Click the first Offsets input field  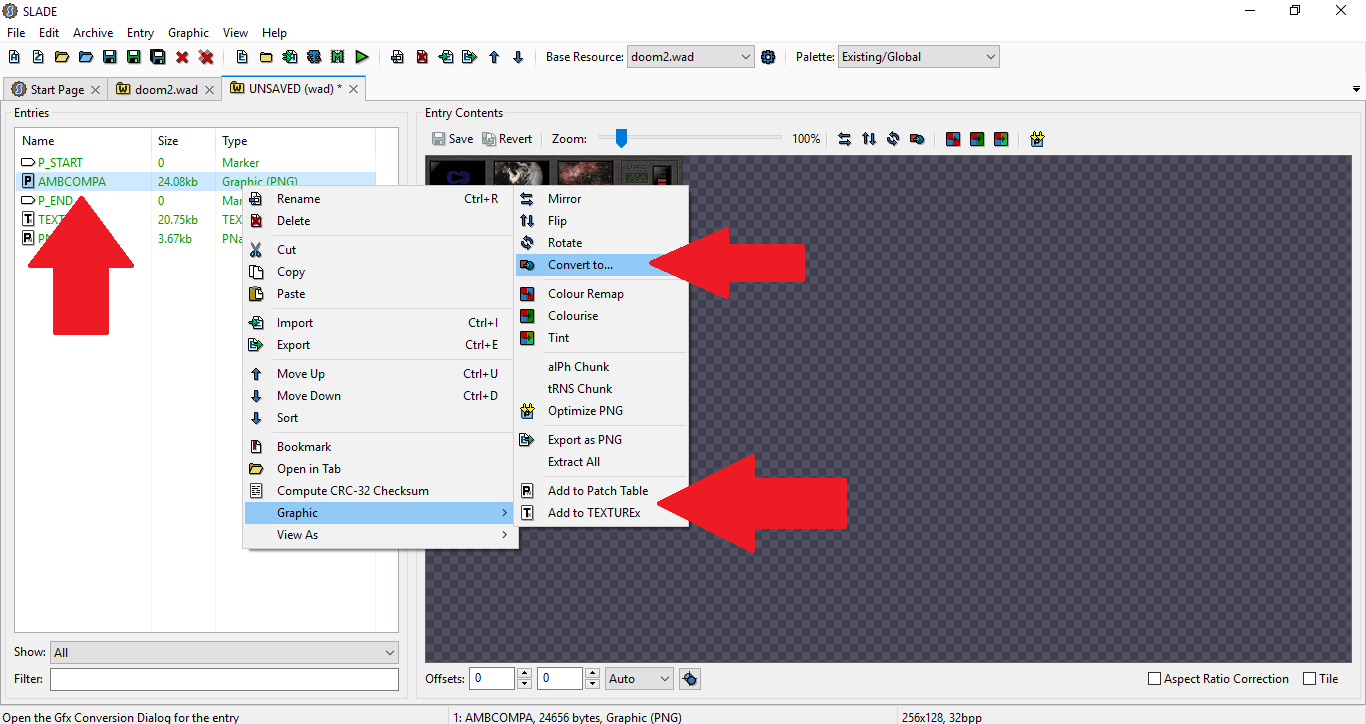[x=492, y=679]
